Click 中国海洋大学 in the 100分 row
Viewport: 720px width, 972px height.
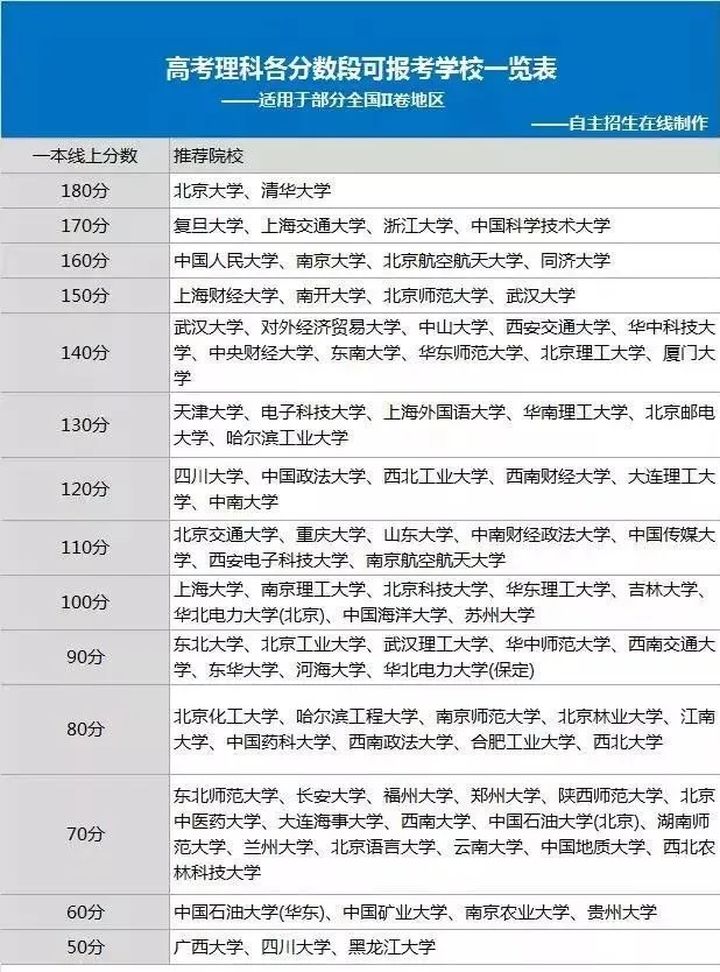395,615
